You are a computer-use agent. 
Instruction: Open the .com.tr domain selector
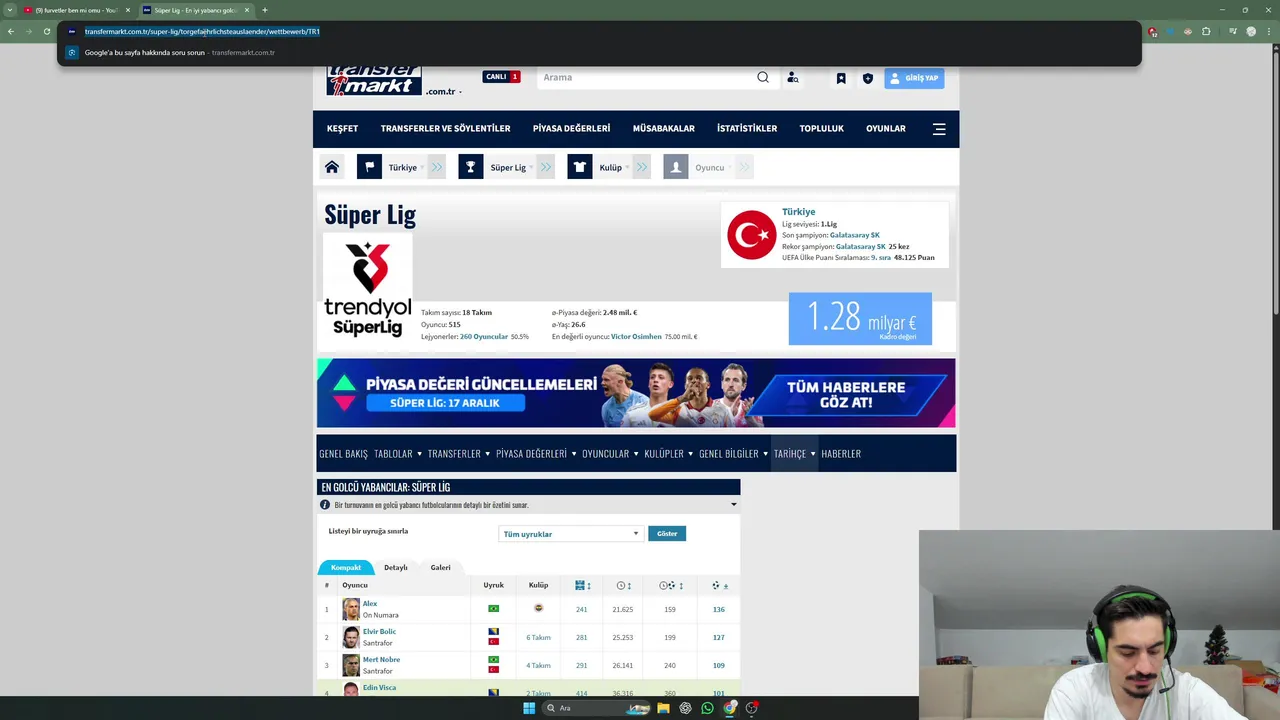(443, 91)
